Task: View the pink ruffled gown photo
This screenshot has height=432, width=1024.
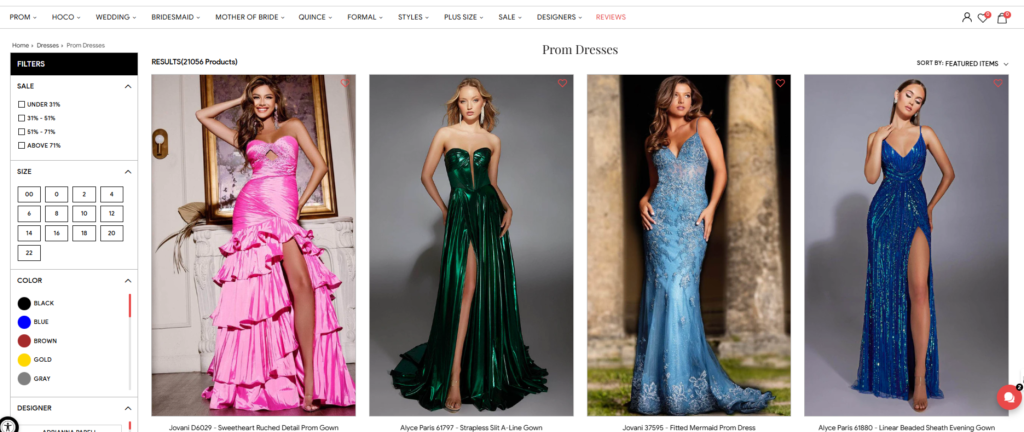Action: point(253,245)
